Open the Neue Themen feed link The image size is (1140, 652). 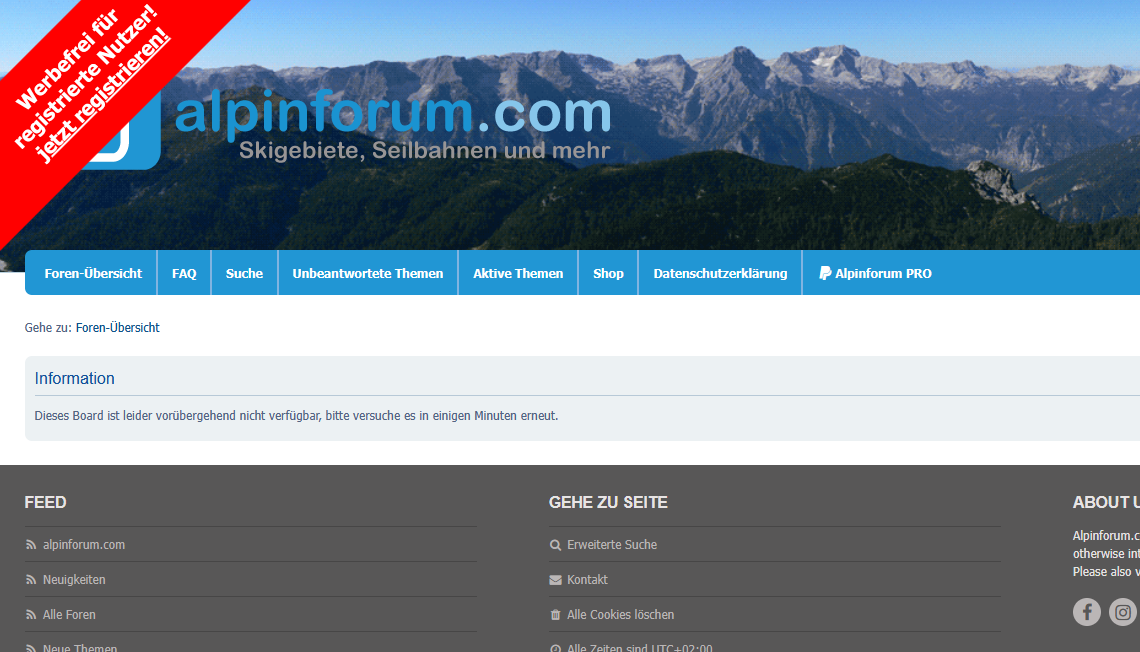80,647
